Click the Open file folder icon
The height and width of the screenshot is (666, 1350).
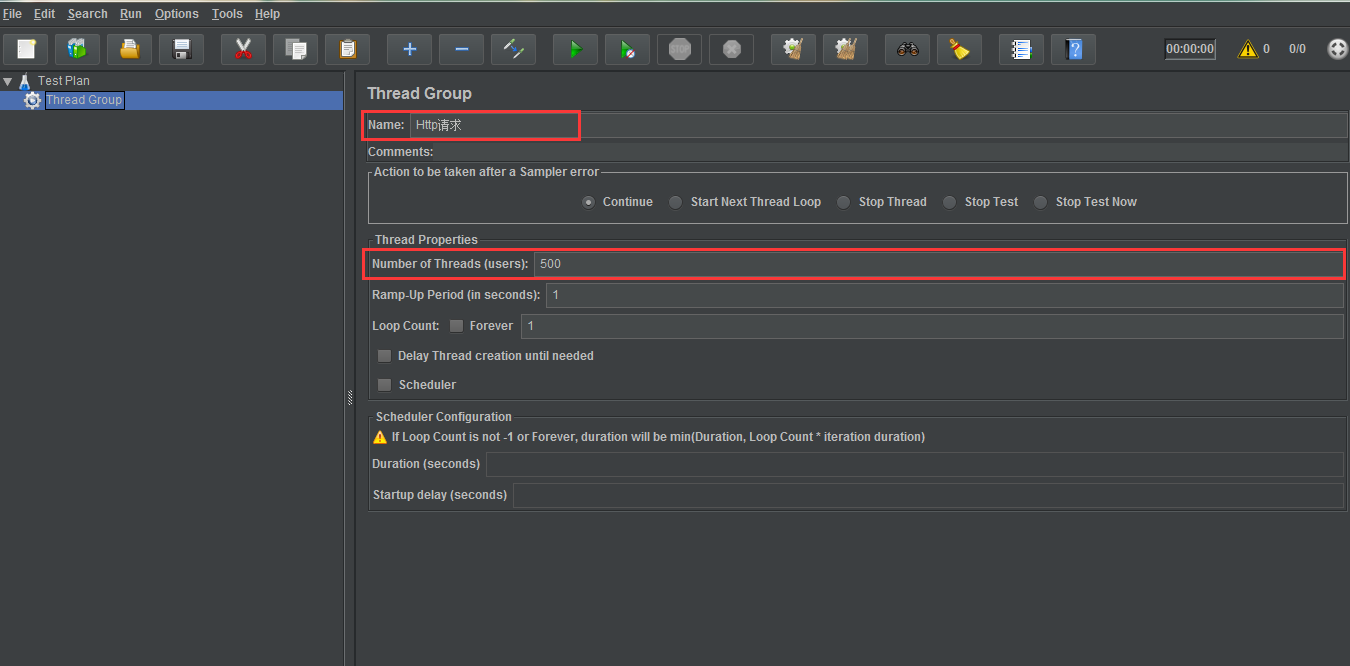coord(129,49)
